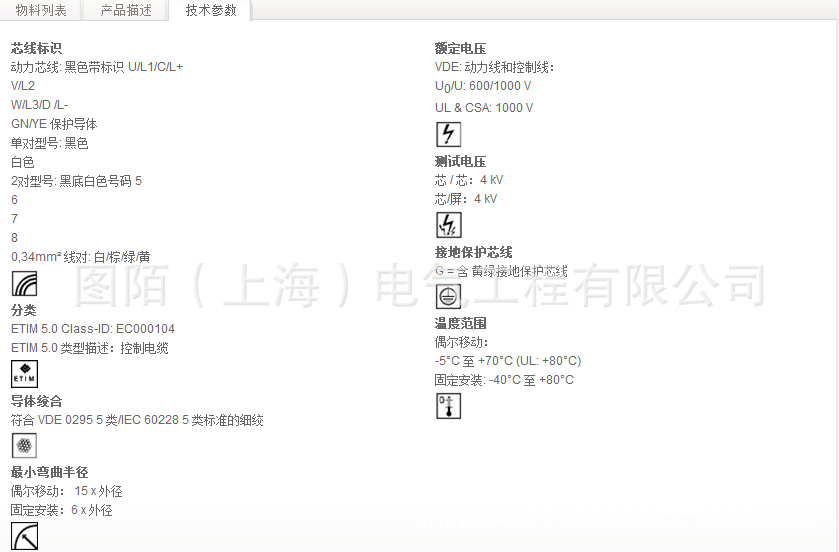Click the line 固定安装: 6 x 外径

point(62,510)
